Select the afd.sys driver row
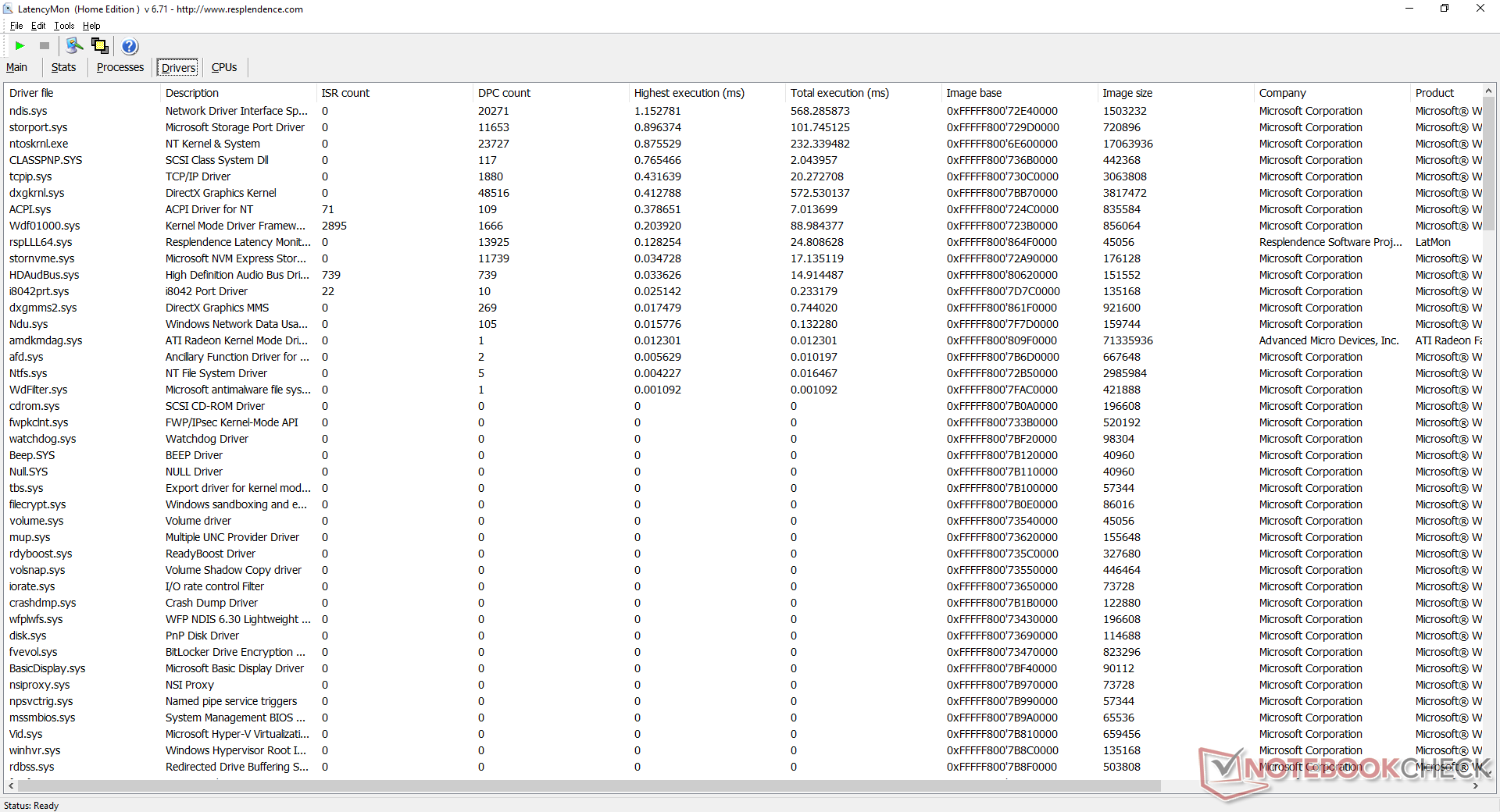 click(x=743, y=357)
